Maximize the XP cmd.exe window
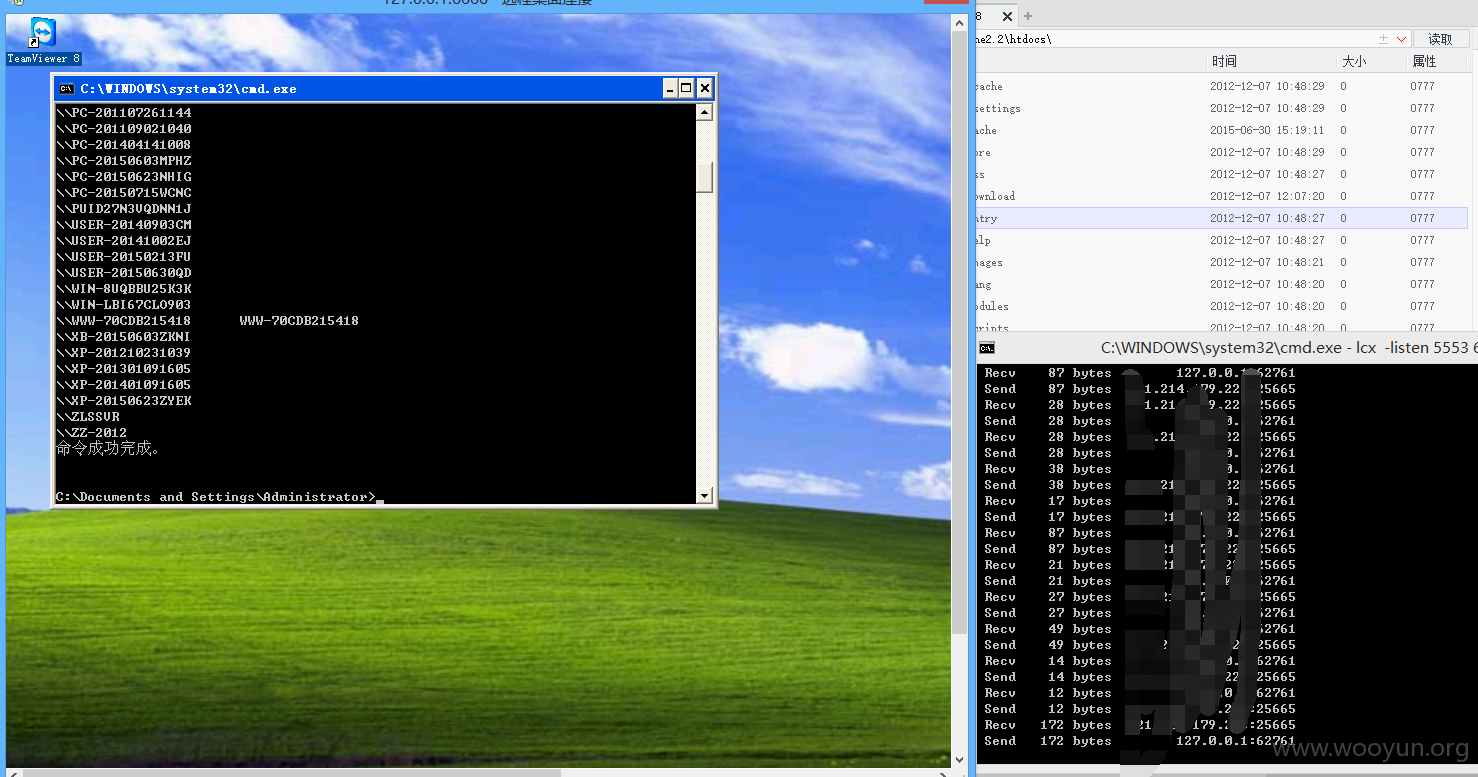Viewport: 1478px width, 777px height. pyautogui.click(x=686, y=88)
